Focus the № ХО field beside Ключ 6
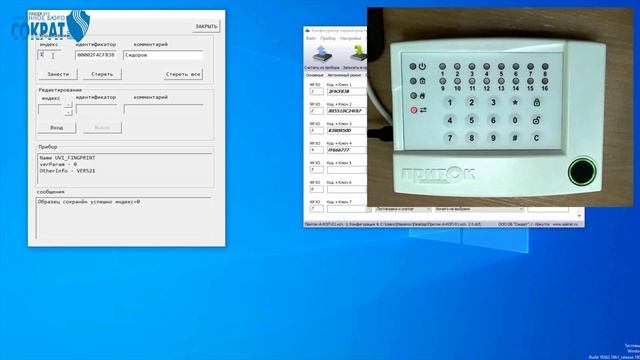 click(x=316, y=189)
